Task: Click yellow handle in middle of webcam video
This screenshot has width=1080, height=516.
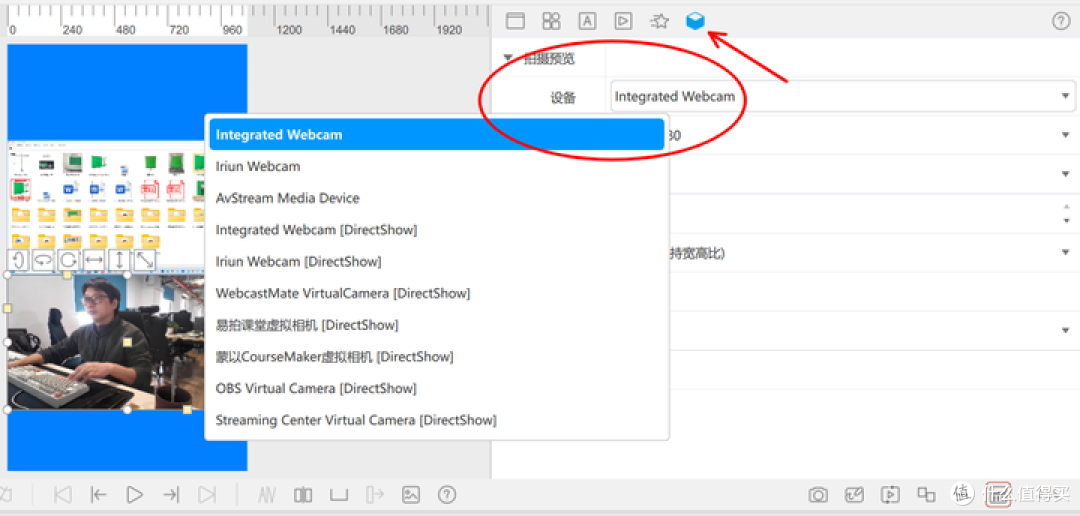Action: (x=127, y=342)
